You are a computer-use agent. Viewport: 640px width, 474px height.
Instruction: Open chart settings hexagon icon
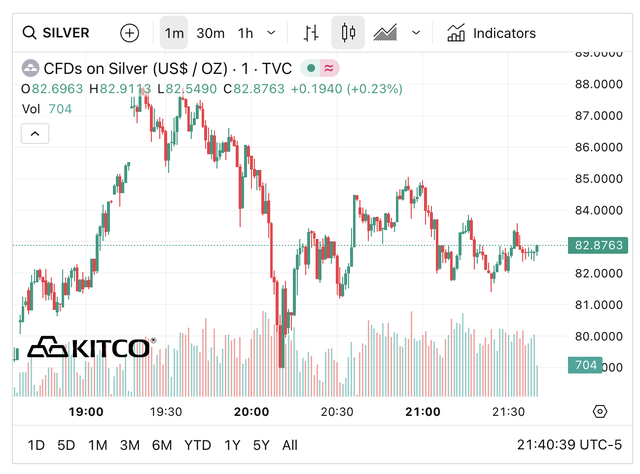600,411
